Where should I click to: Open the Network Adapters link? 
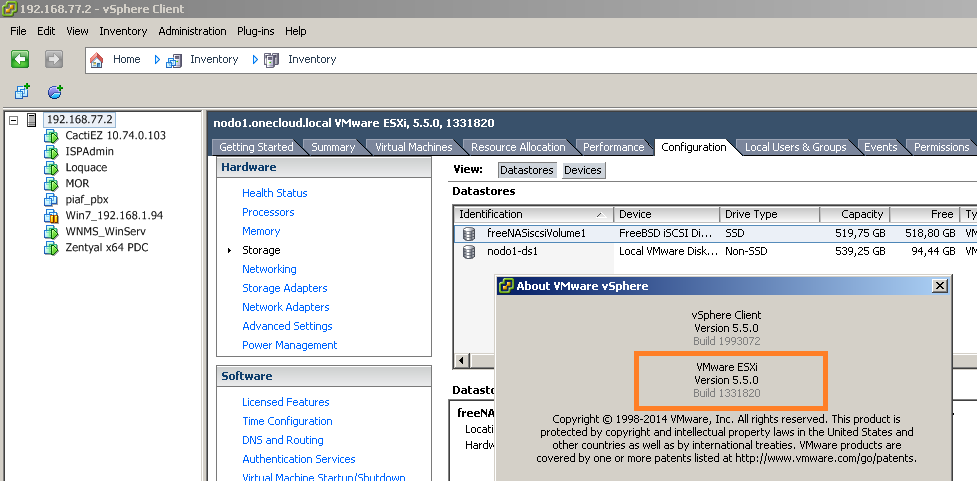pyautogui.click(x=285, y=307)
